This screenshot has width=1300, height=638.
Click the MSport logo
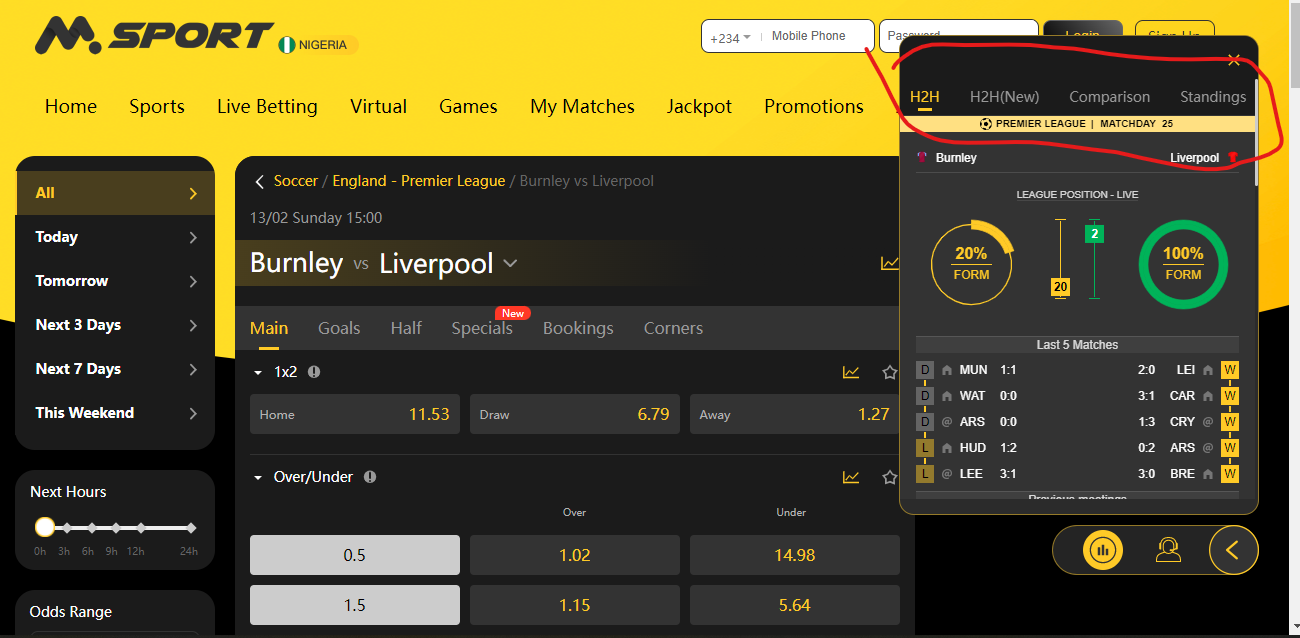tap(154, 36)
